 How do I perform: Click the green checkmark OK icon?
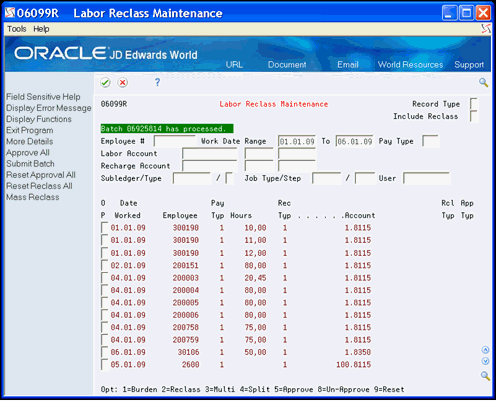[x=105, y=82]
